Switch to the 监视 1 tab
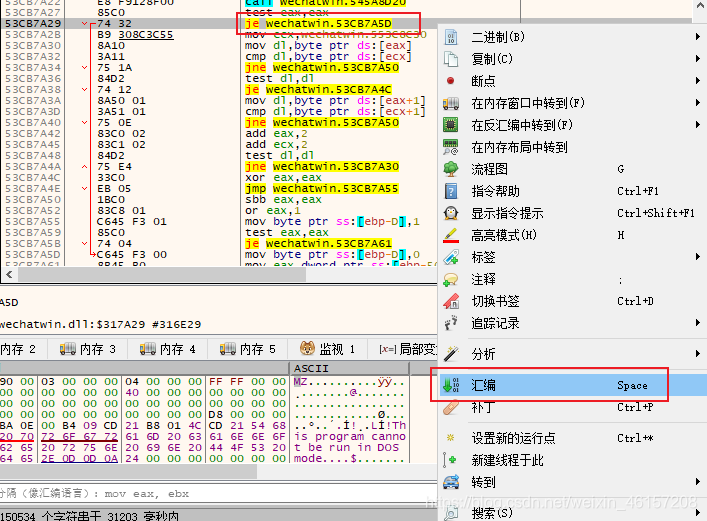Image resolution: width=707 pixels, height=521 pixels. coord(327,349)
